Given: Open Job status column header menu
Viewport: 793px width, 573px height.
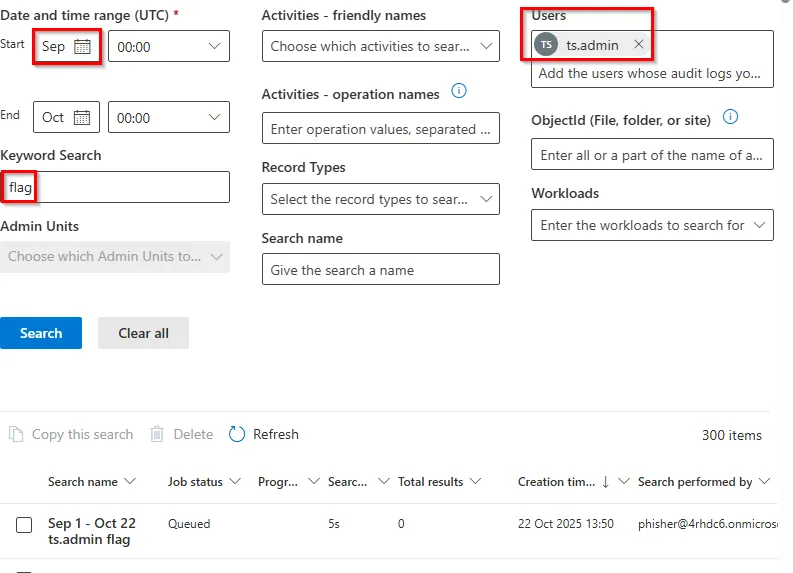Looking at the screenshot, I should point(235,482).
